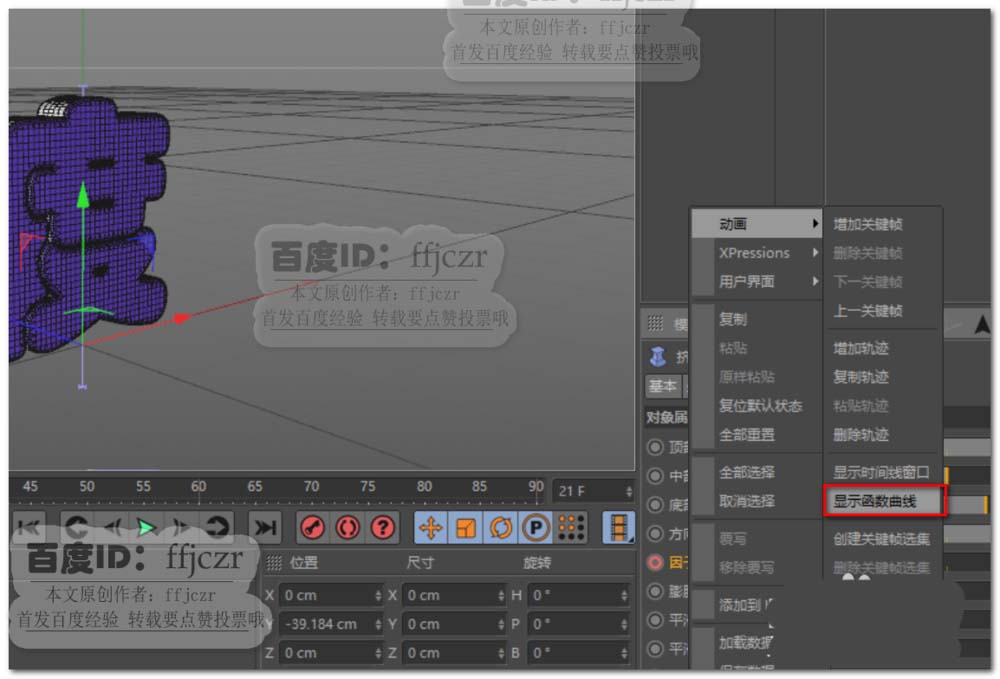Select 复制轨迹 in animation submenu
The image size is (1000, 679).
click(x=883, y=377)
